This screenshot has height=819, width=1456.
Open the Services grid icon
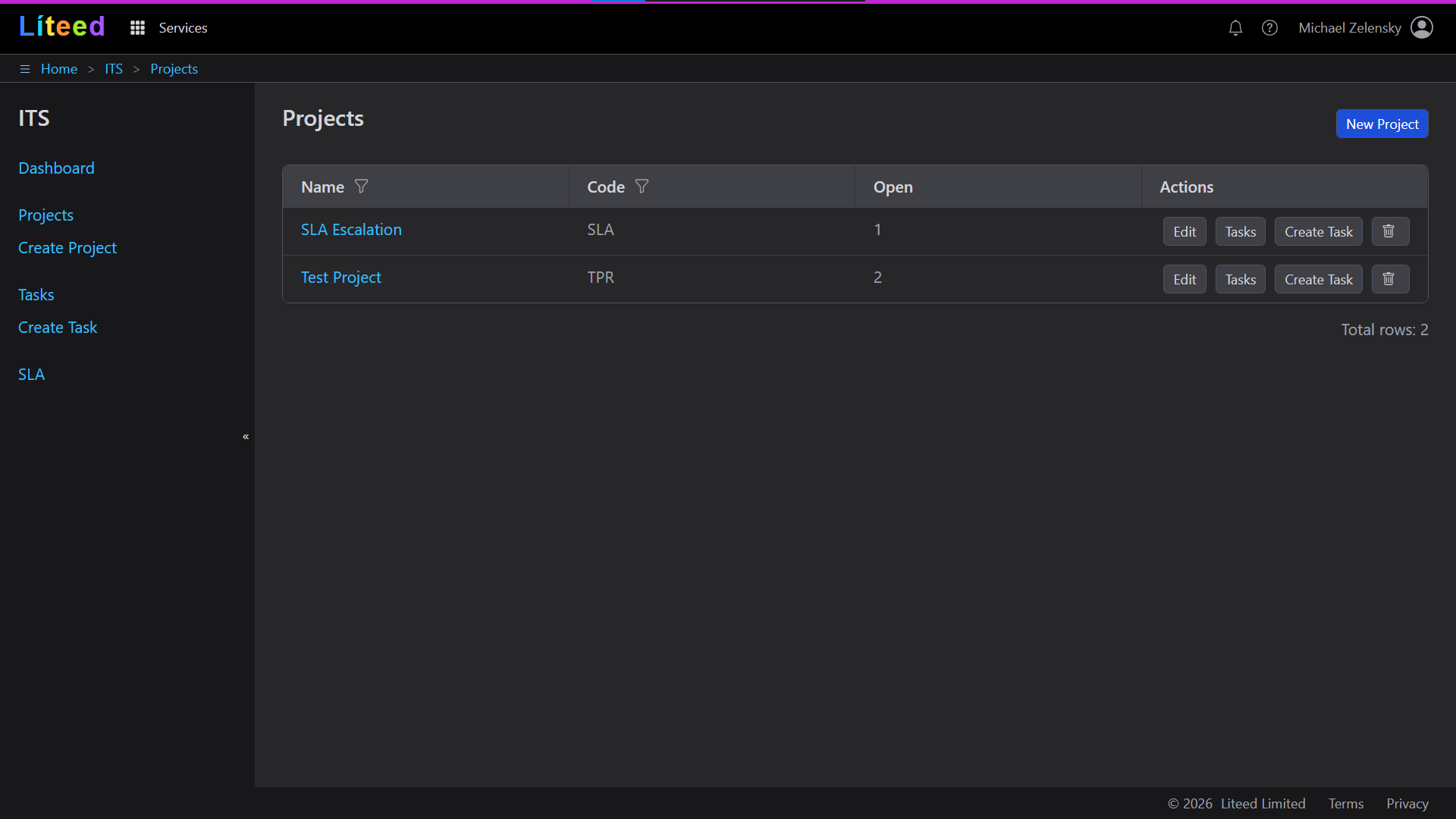[x=137, y=28]
